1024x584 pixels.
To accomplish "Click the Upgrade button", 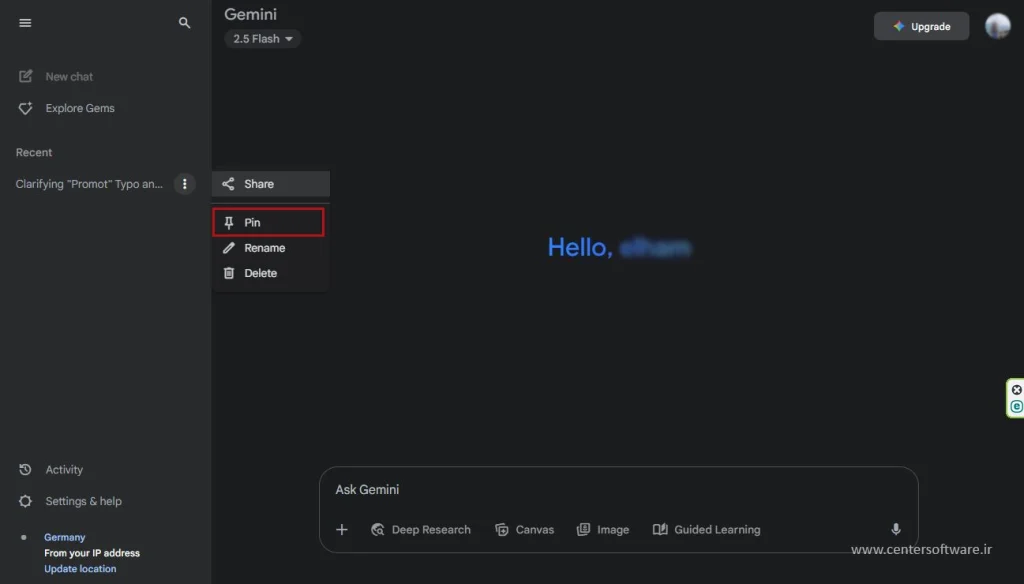I will [x=921, y=26].
